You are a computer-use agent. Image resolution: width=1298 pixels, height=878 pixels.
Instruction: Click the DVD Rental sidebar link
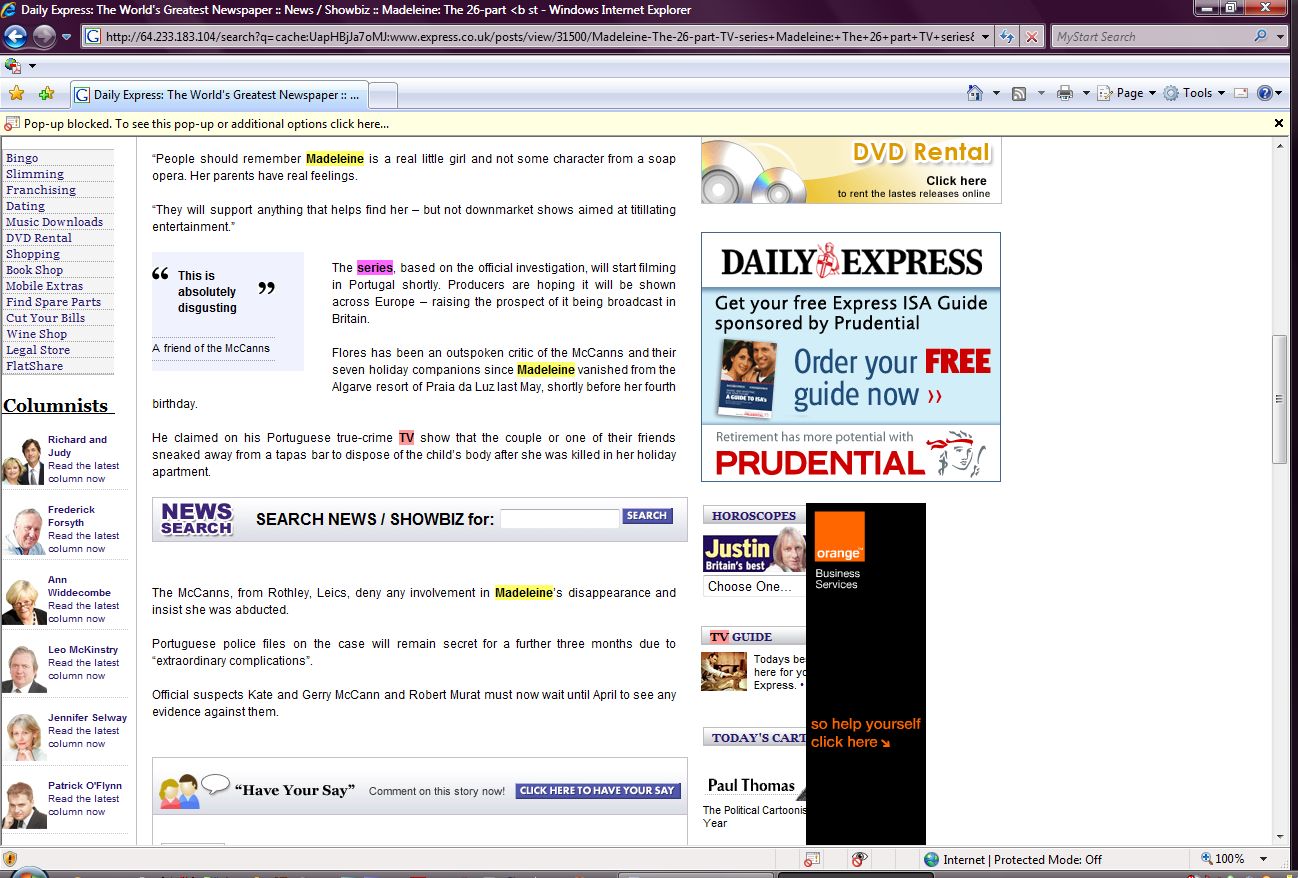39,238
